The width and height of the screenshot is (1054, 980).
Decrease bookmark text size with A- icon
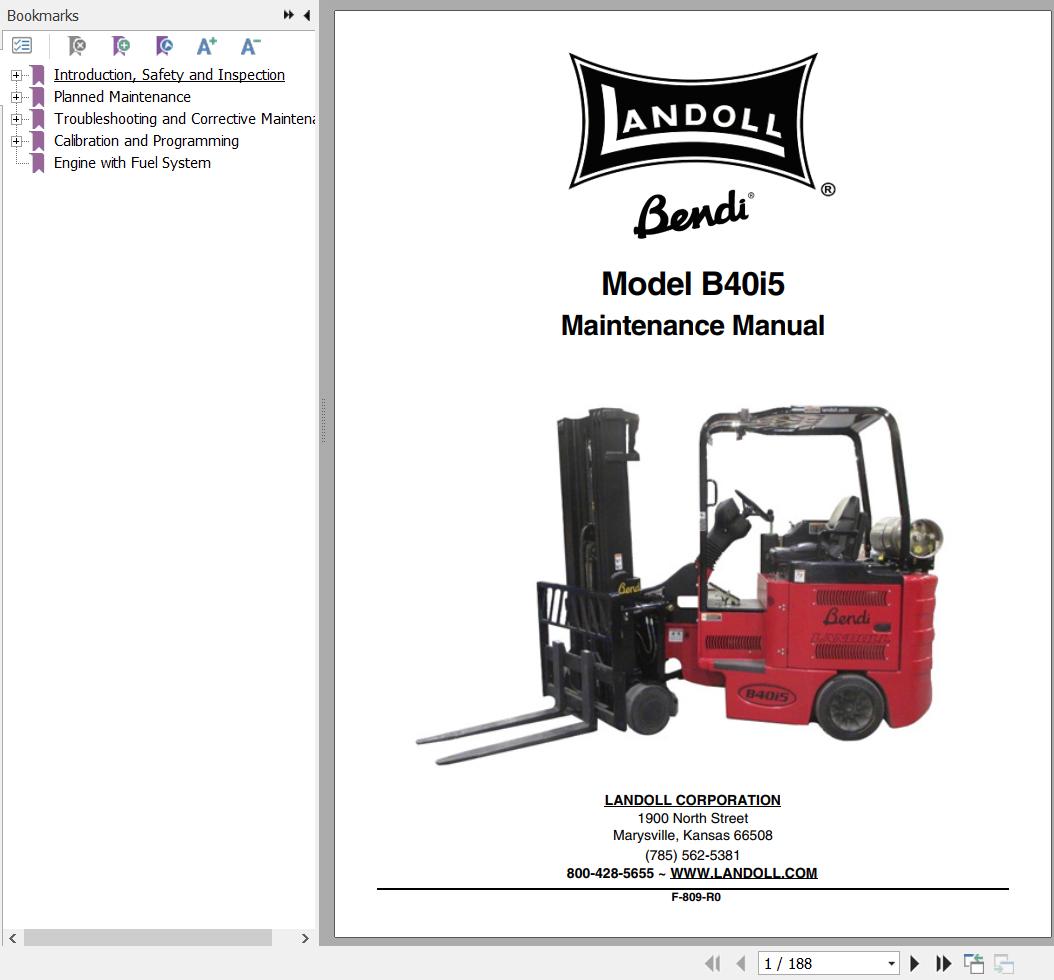point(249,46)
